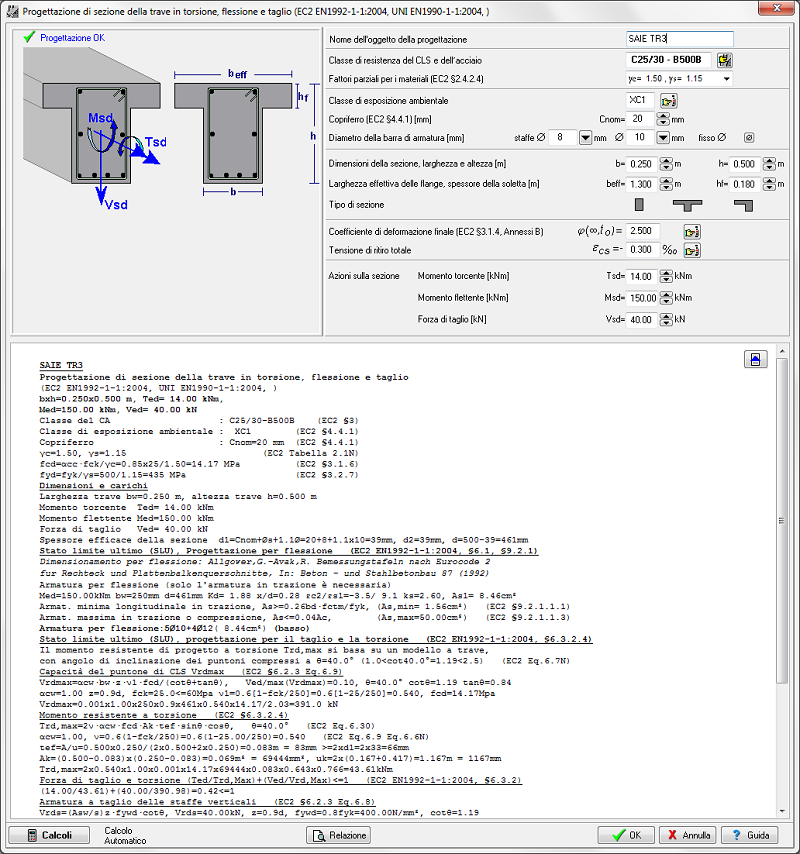This screenshot has width=800, height=854.
Task: Click the Vsd field 40.00
Action: (x=642, y=320)
